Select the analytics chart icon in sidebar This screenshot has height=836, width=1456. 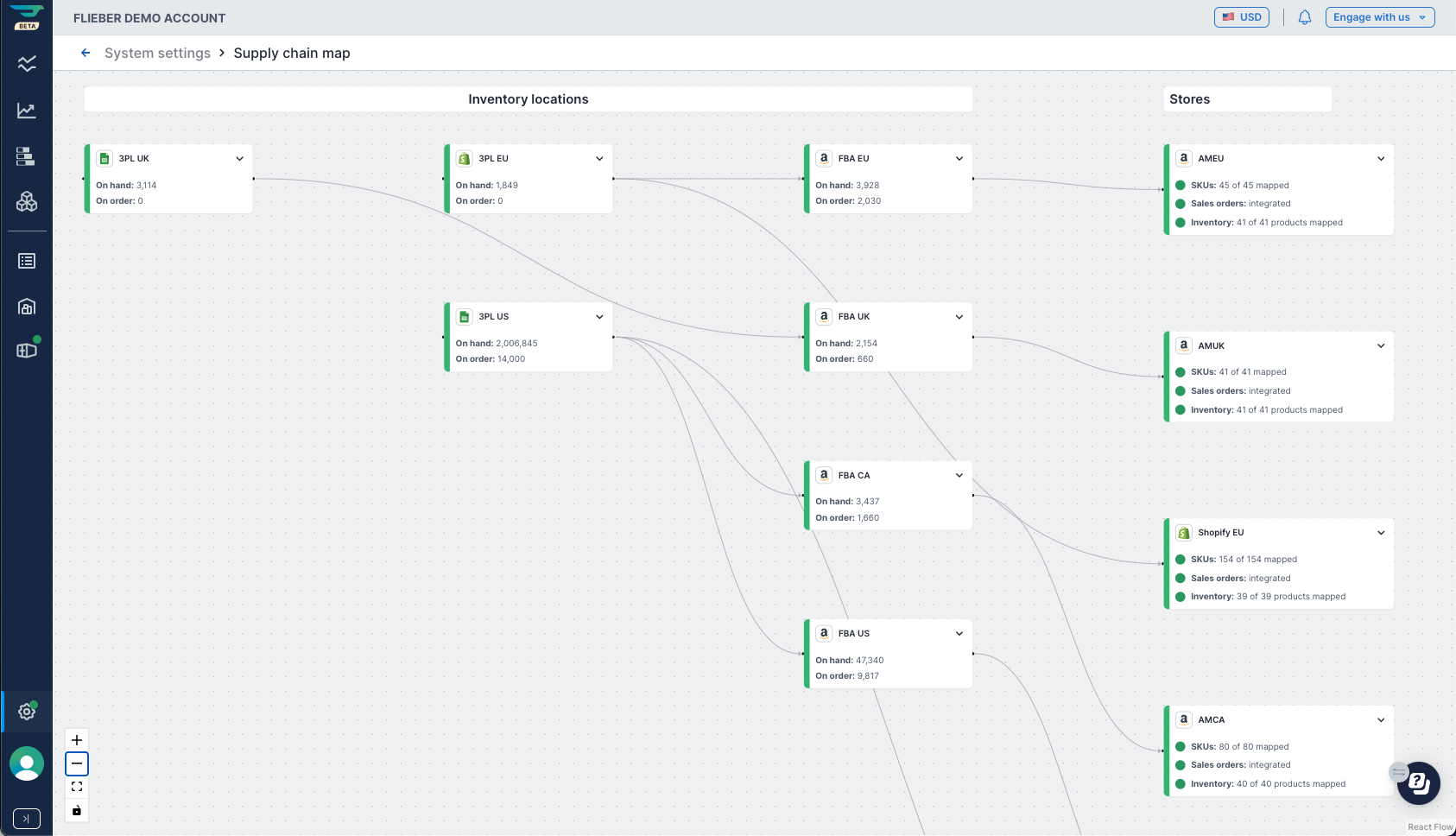(26, 110)
